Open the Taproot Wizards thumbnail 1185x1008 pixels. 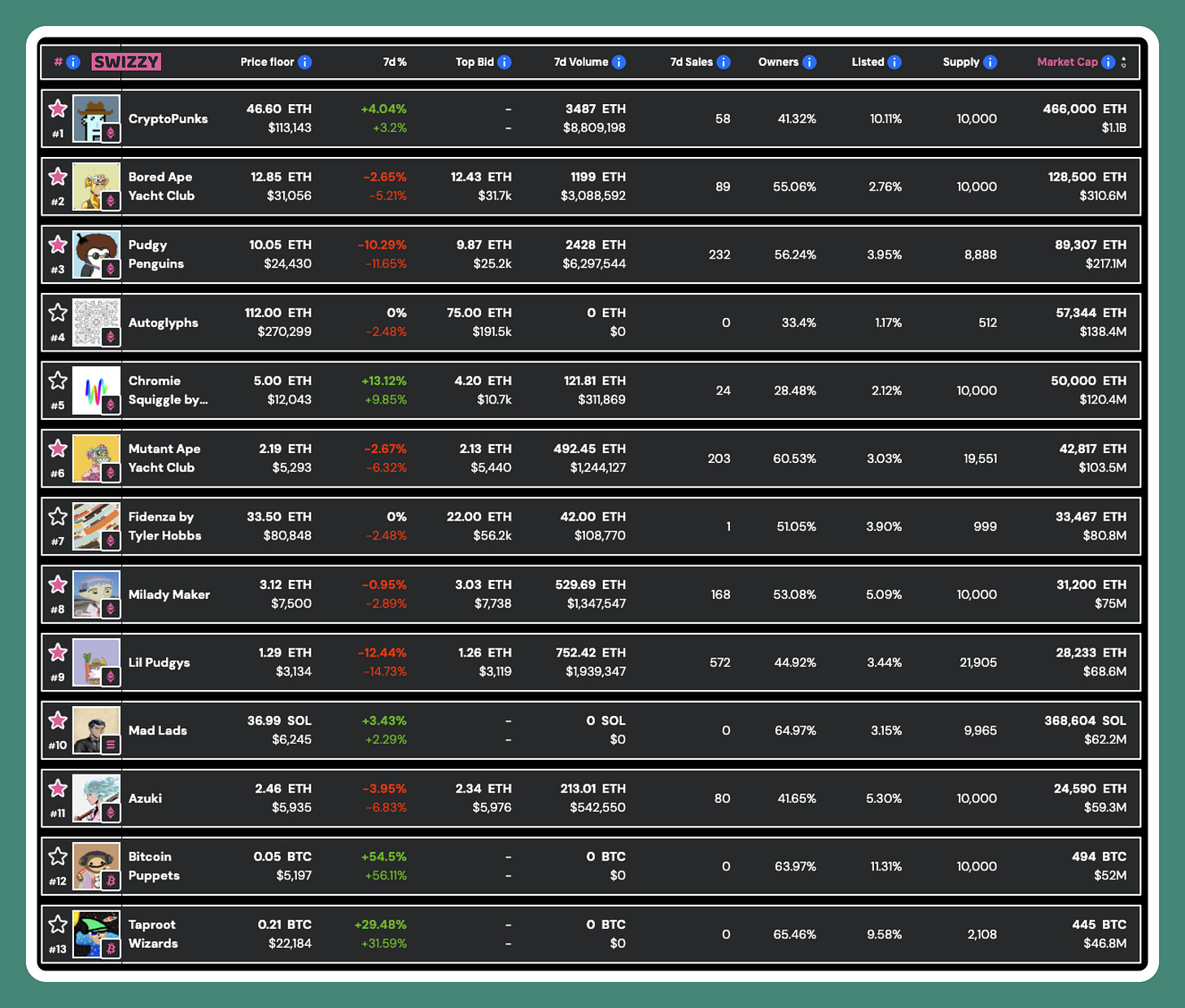coord(96,934)
